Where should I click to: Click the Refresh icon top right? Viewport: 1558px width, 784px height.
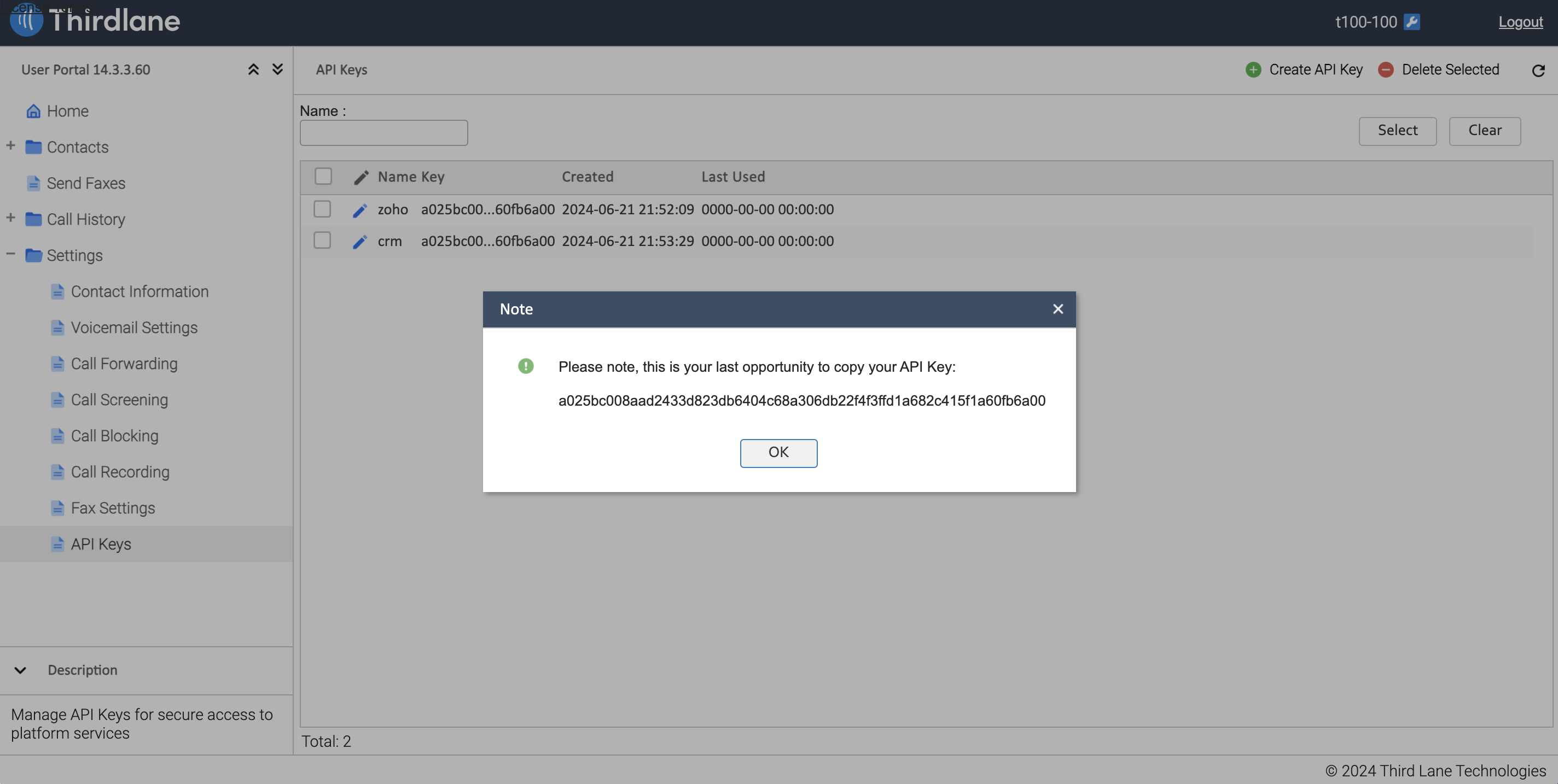[1538, 70]
